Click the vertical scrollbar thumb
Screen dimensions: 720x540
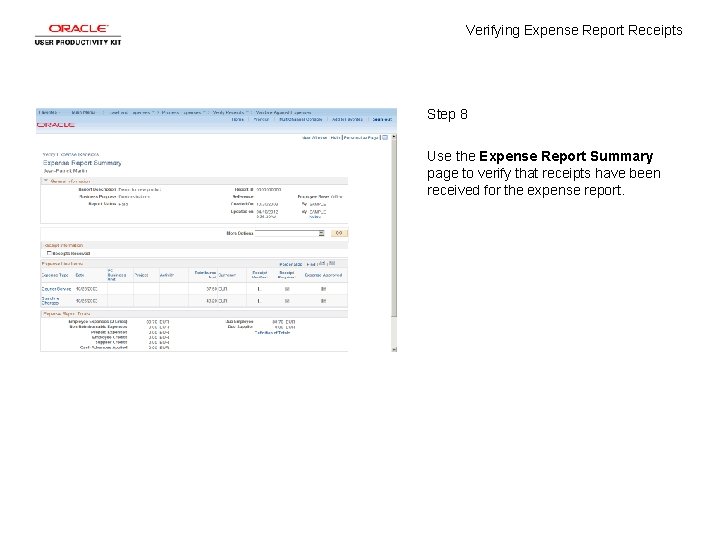394,228
